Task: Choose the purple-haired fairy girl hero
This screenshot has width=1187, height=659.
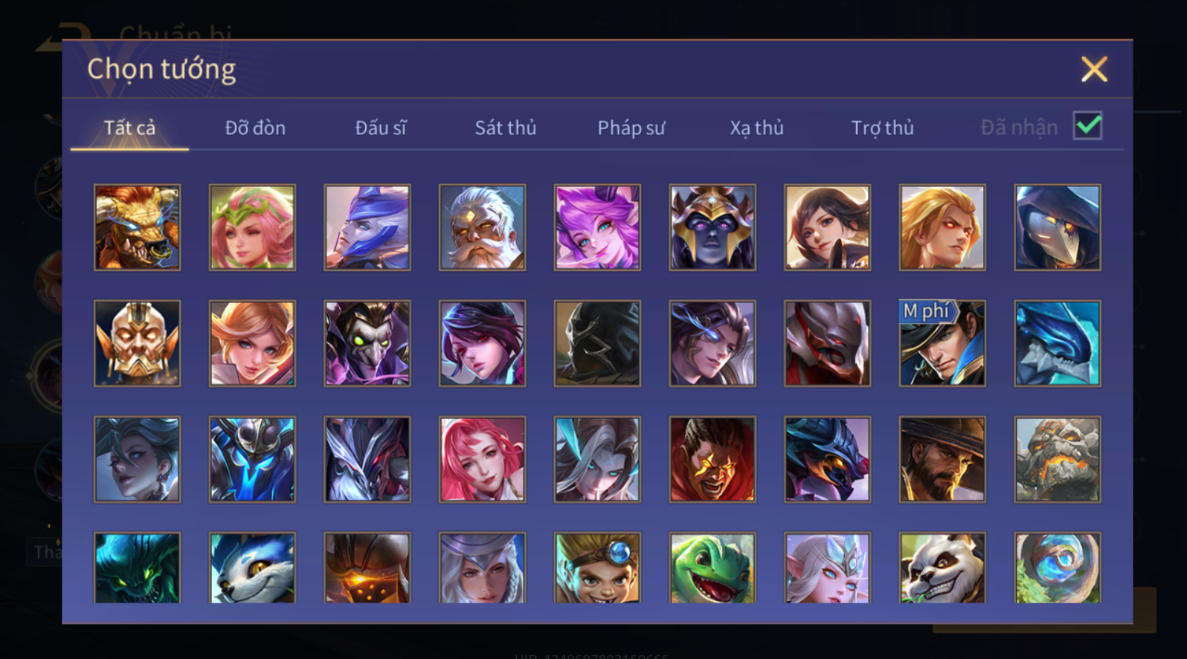Action: (x=597, y=228)
